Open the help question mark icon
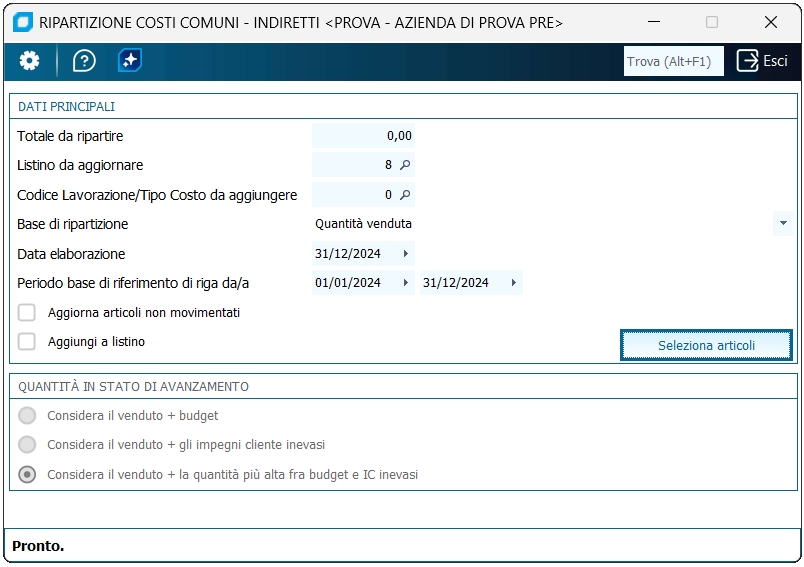The height and width of the screenshot is (567, 804). click(84, 61)
